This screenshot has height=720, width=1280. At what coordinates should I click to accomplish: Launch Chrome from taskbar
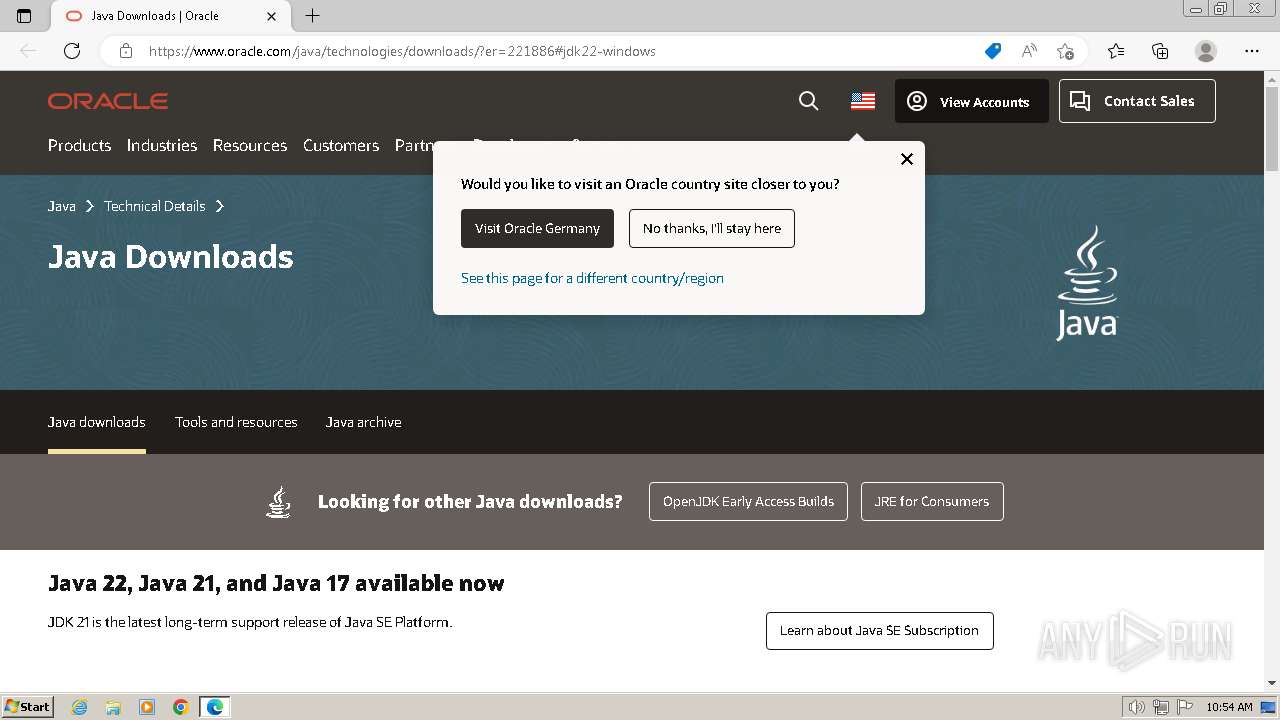181,707
